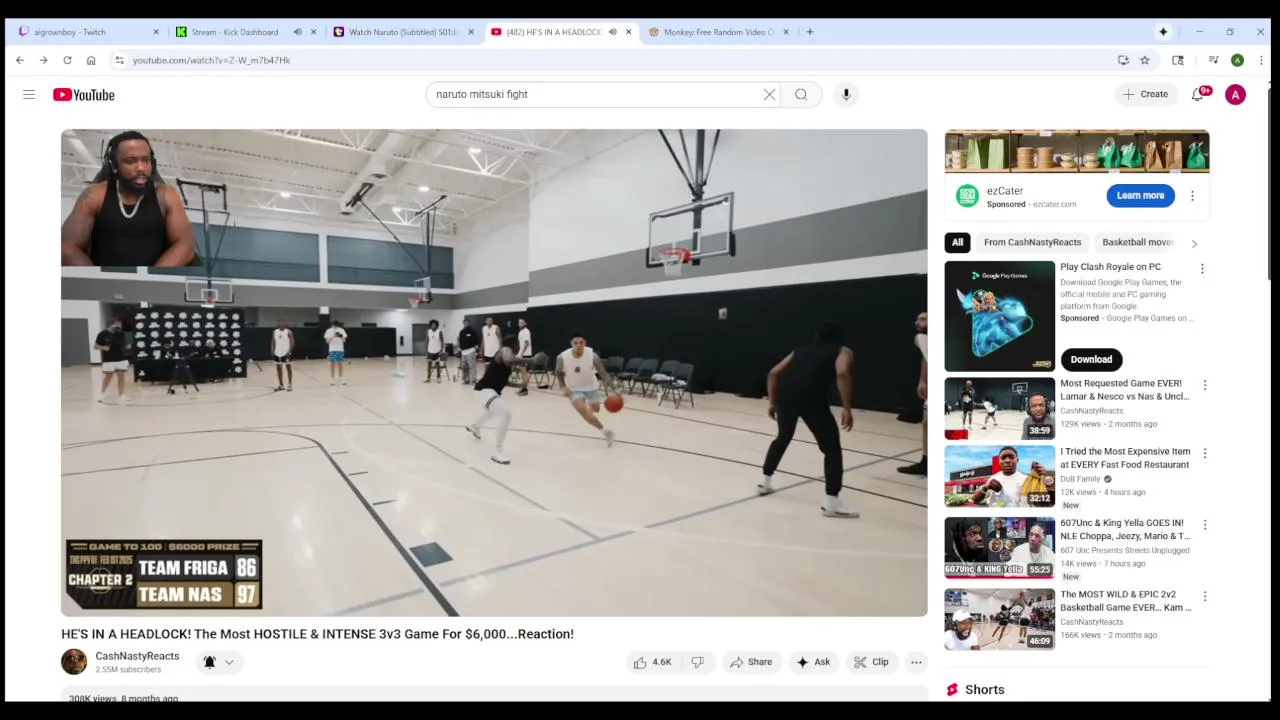Open options for 607Unc & King Yella video
Screen dimensions: 1280x720
[x=1204, y=525]
